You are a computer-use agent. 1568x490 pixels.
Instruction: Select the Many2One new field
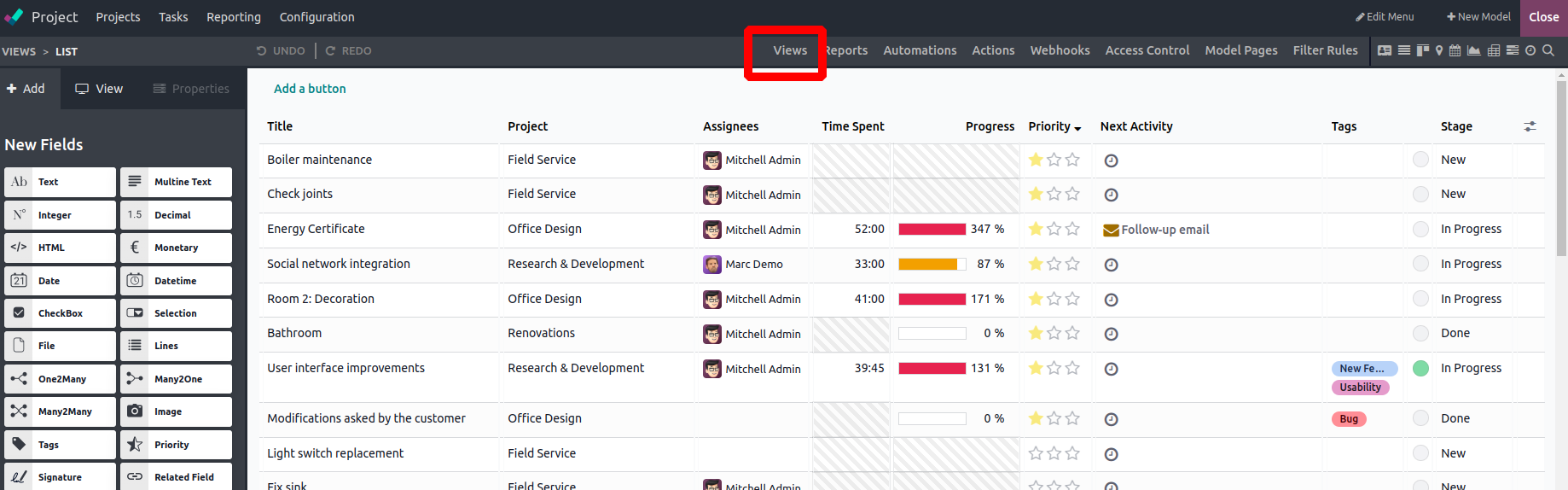(176, 379)
